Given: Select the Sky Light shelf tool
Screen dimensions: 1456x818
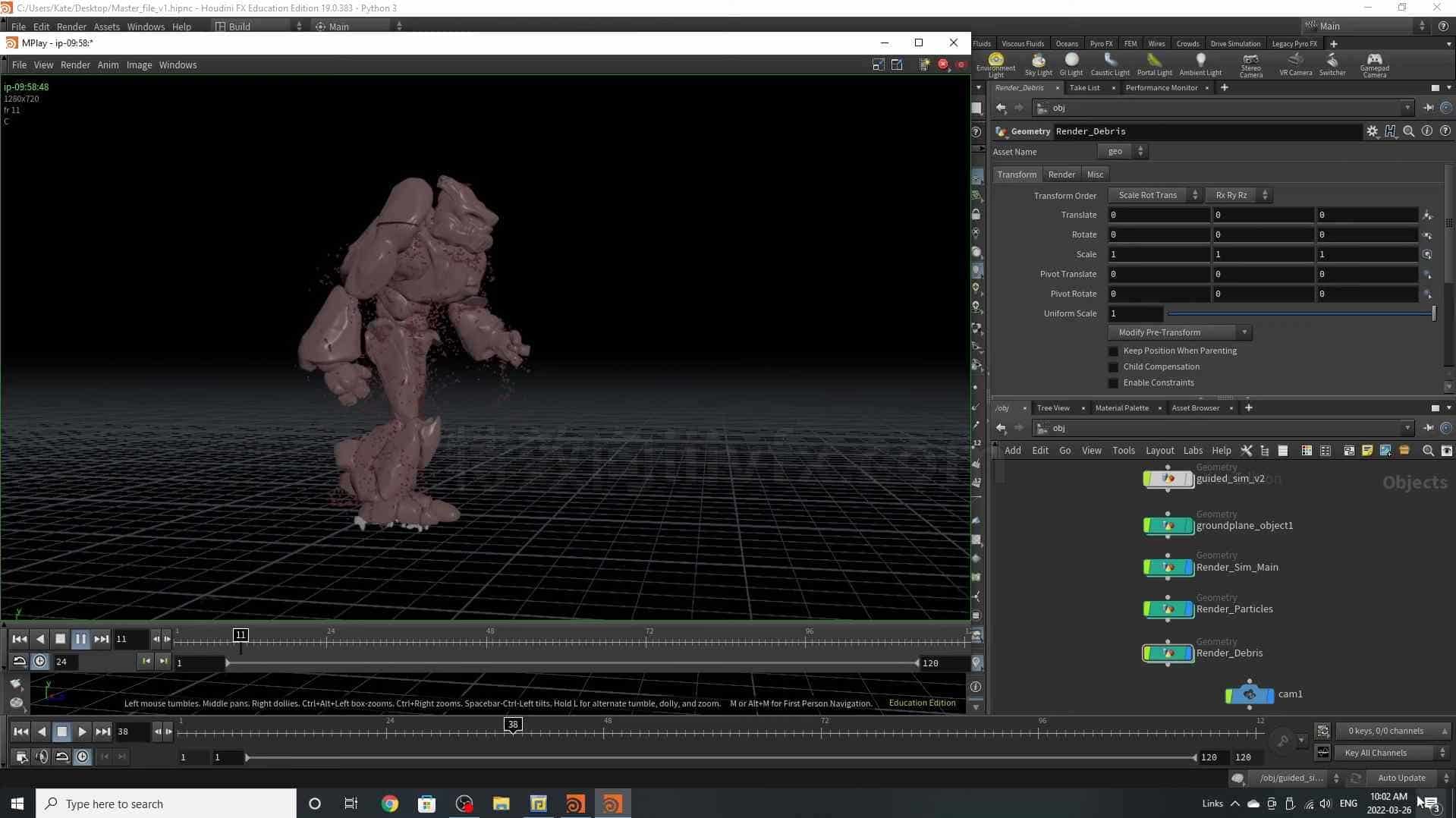Looking at the screenshot, I should 1038,64.
